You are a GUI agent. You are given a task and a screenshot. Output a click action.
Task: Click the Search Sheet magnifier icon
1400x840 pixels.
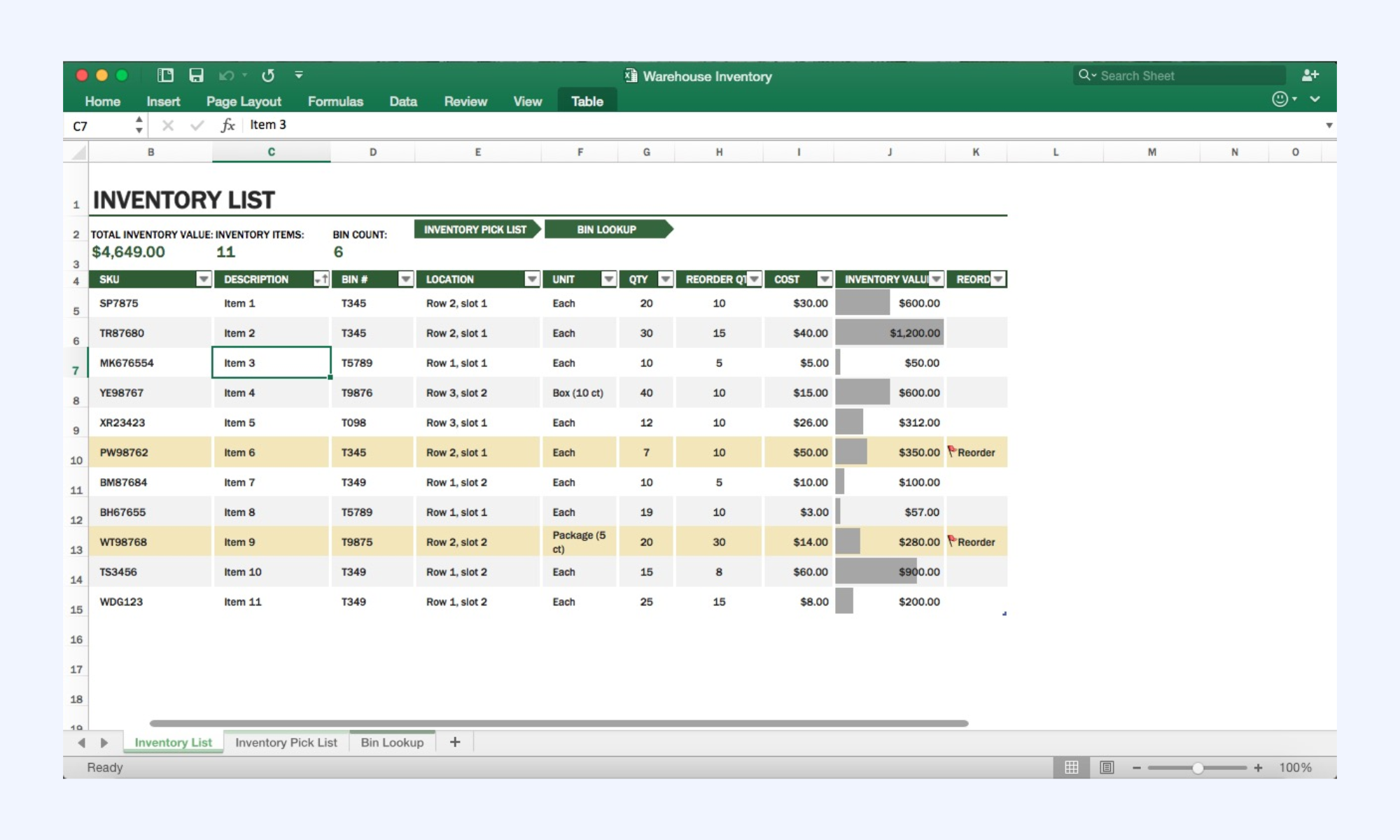[1084, 75]
